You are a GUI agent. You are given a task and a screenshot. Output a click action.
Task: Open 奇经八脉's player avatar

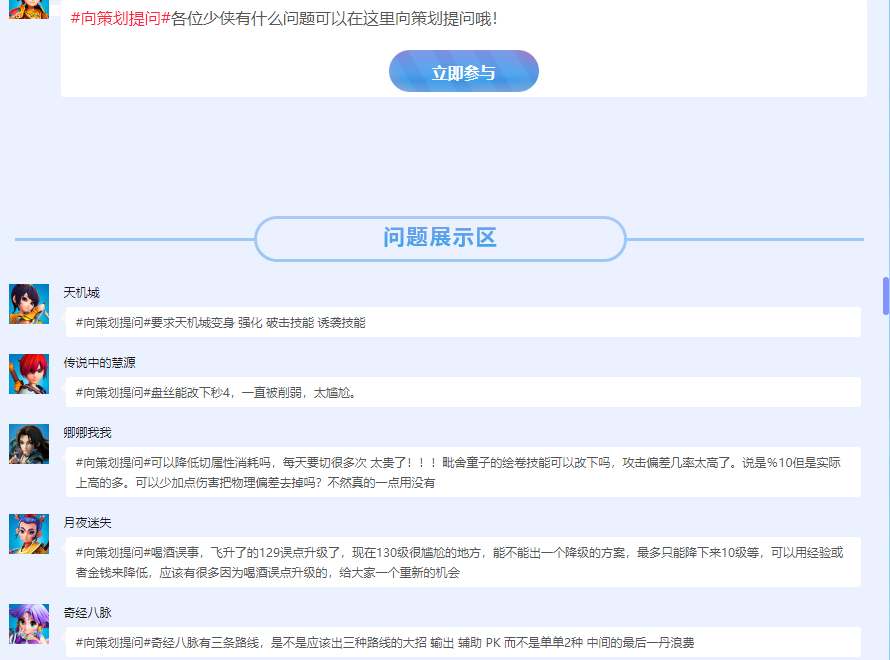pyautogui.click(x=29, y=626)
